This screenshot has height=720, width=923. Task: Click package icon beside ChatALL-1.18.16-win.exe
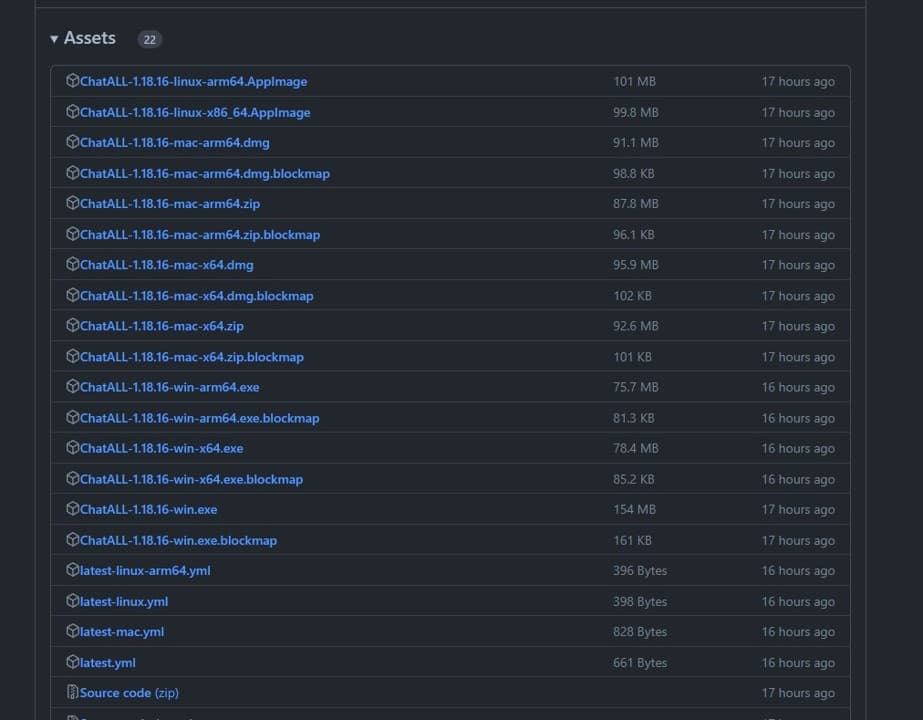[x=72, y=509]
